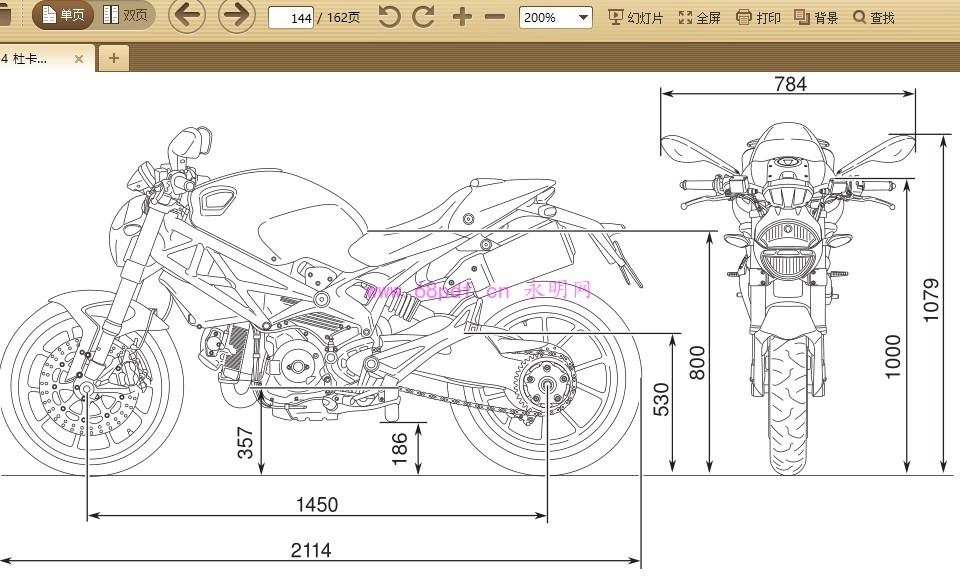Screen dimensions: 960x576
Task: Switch to double page view (双页)
Action: (x=126, y=16)
